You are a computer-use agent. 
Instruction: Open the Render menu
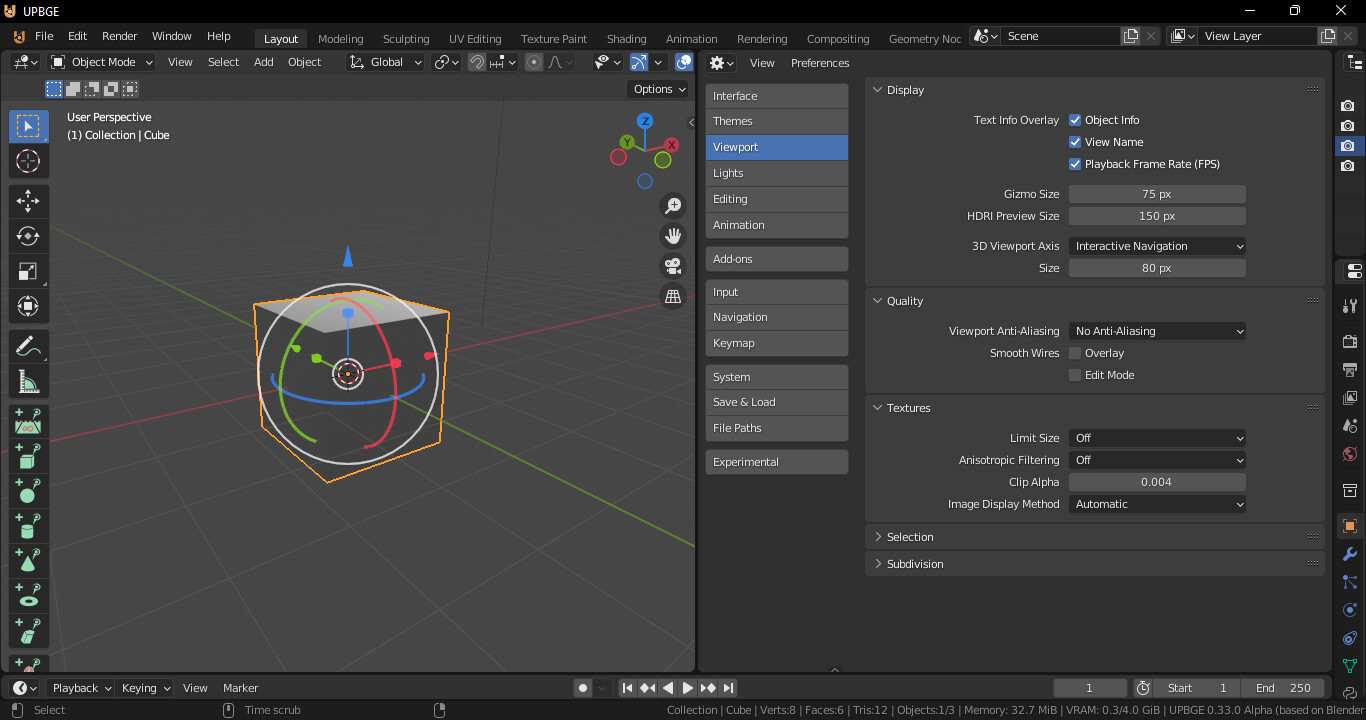[x=119, y=36]
